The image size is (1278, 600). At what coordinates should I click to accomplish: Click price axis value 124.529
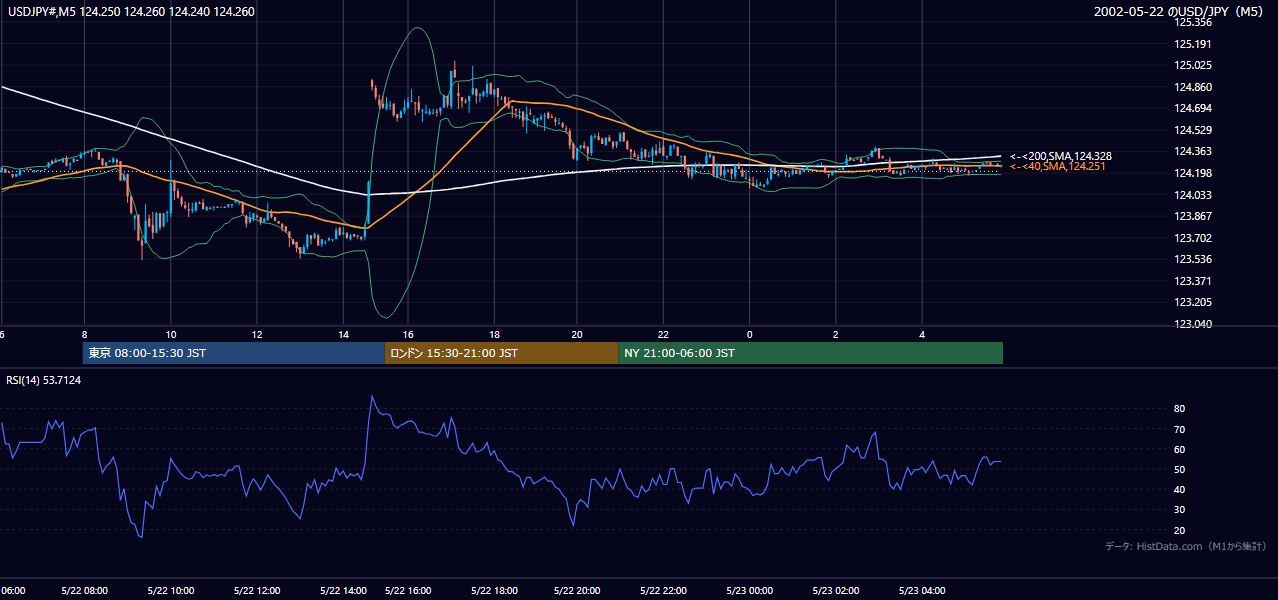click(1194, 130)
